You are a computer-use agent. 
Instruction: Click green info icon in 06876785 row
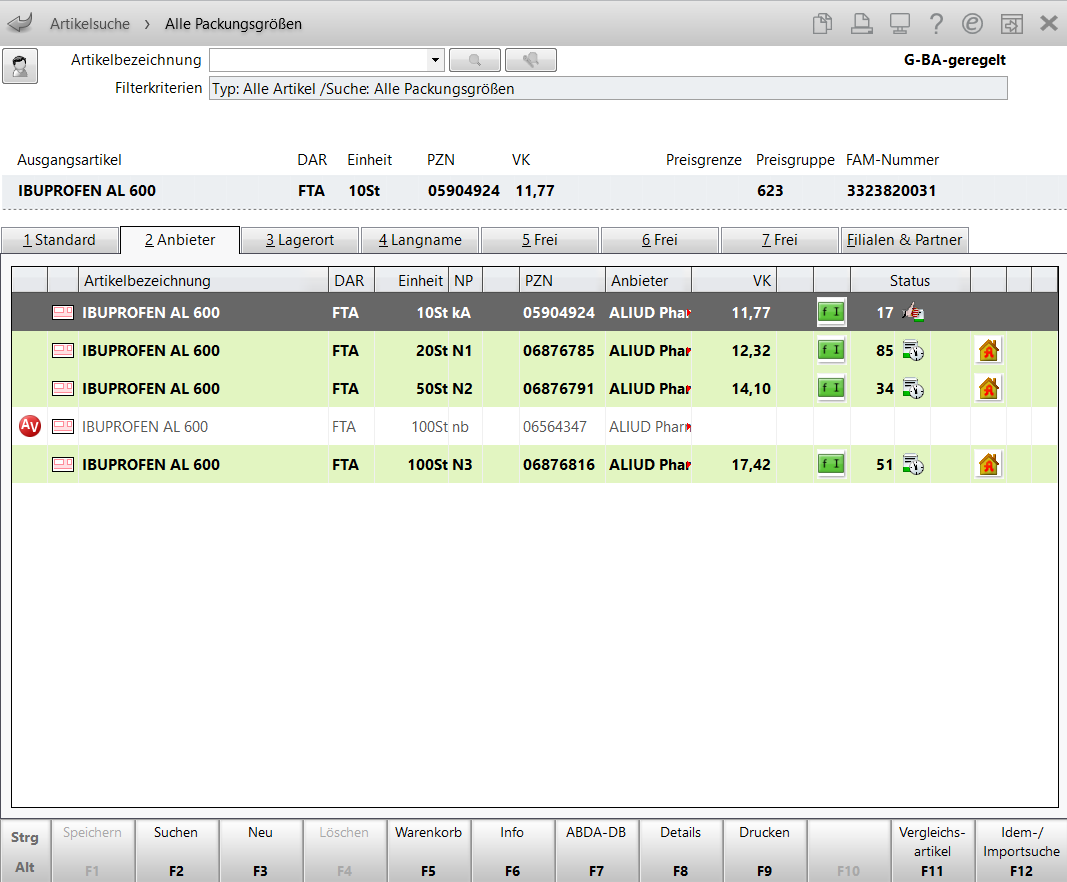831,350
